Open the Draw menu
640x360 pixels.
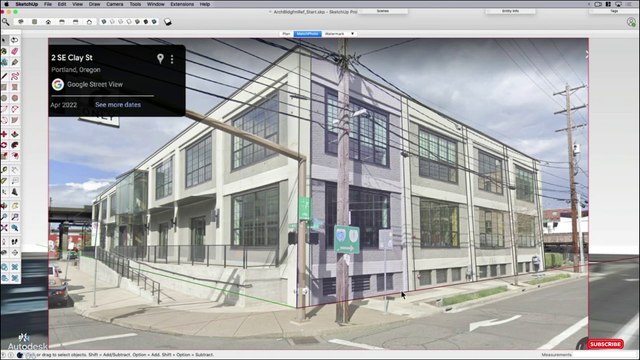94,4
